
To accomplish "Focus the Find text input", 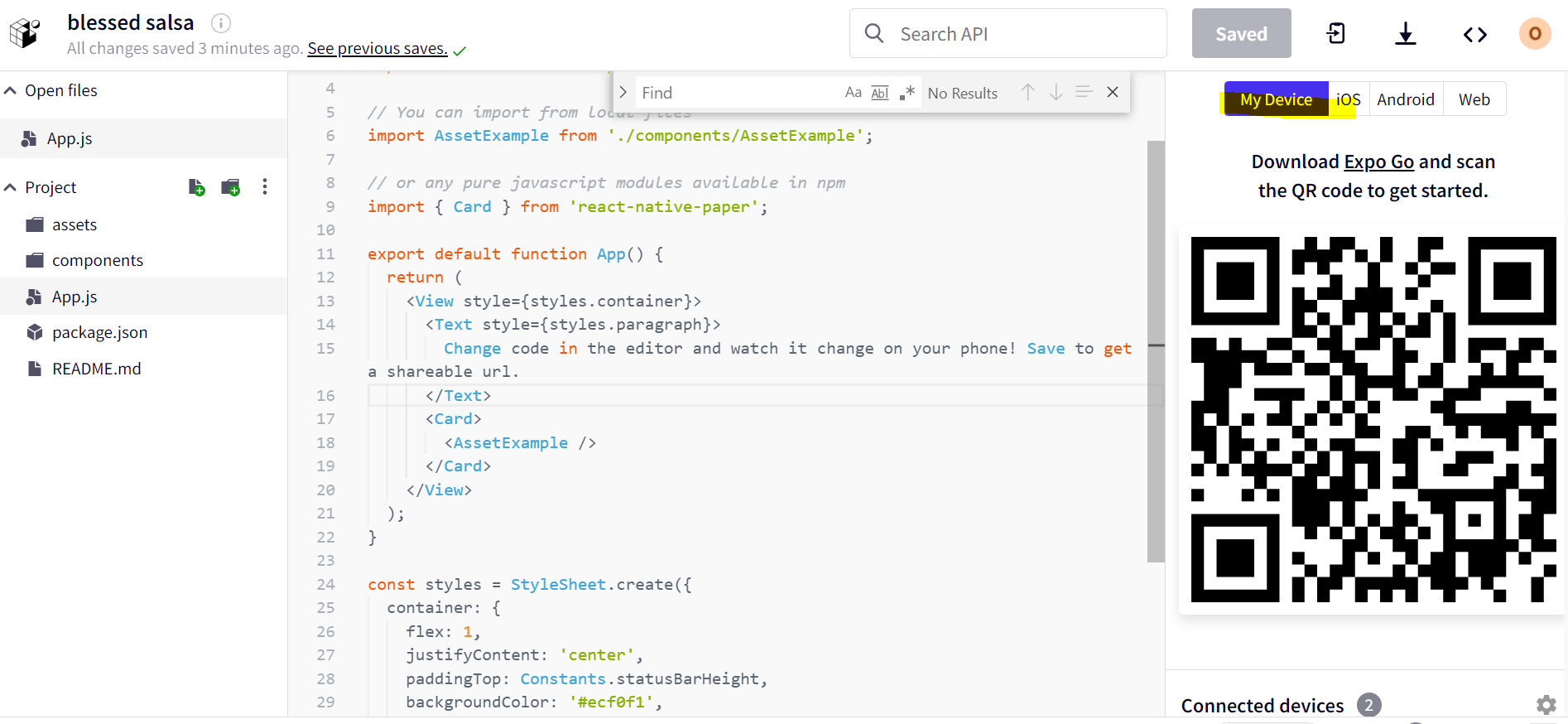I will (x=737, y=93).
